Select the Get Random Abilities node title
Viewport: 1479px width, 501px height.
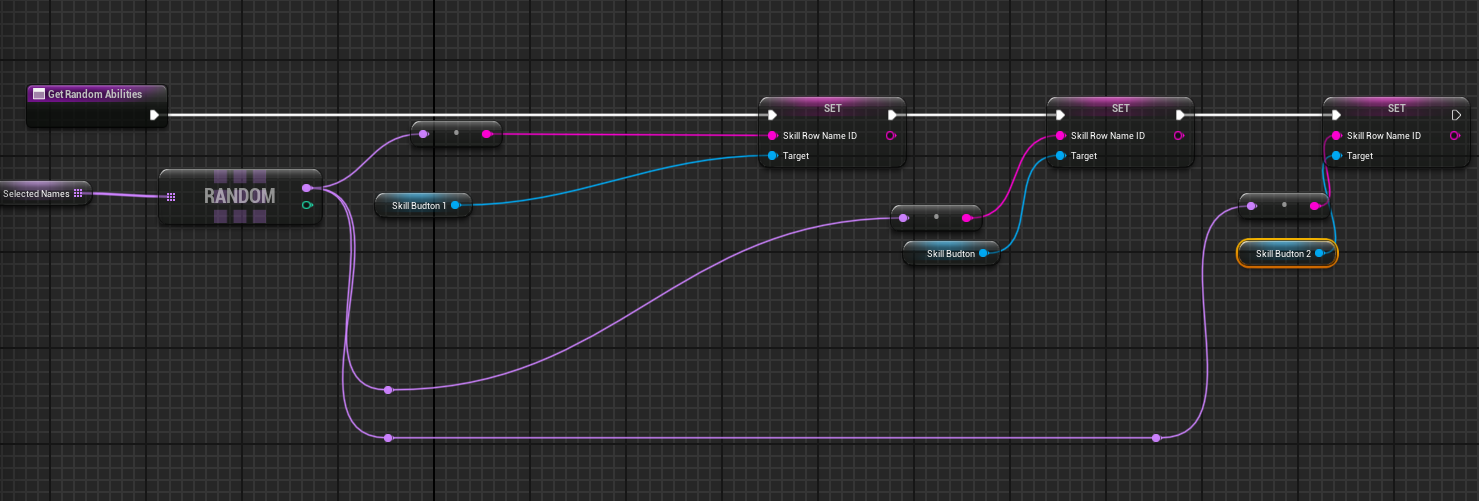click(95, 94)
